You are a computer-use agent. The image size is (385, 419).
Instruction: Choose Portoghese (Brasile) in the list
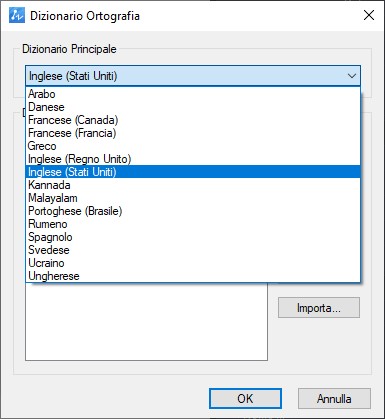193,211
